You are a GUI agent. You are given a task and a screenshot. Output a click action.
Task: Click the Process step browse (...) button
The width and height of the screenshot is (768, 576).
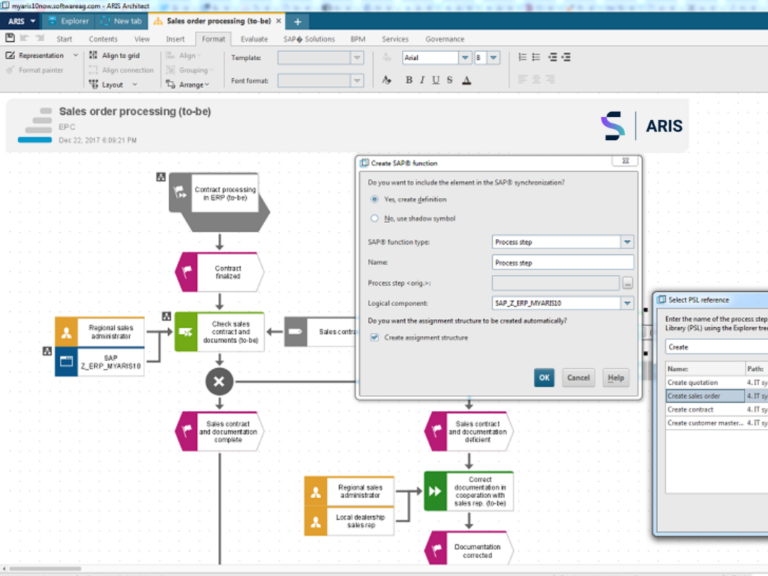coord(627,283)
